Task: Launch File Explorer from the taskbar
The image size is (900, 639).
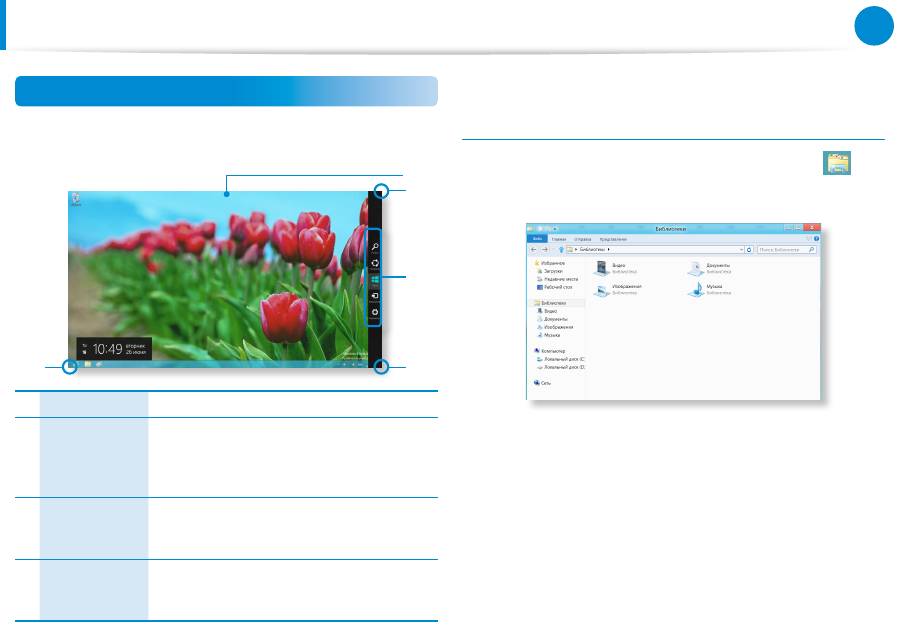Action: click(x=88, y=366)
